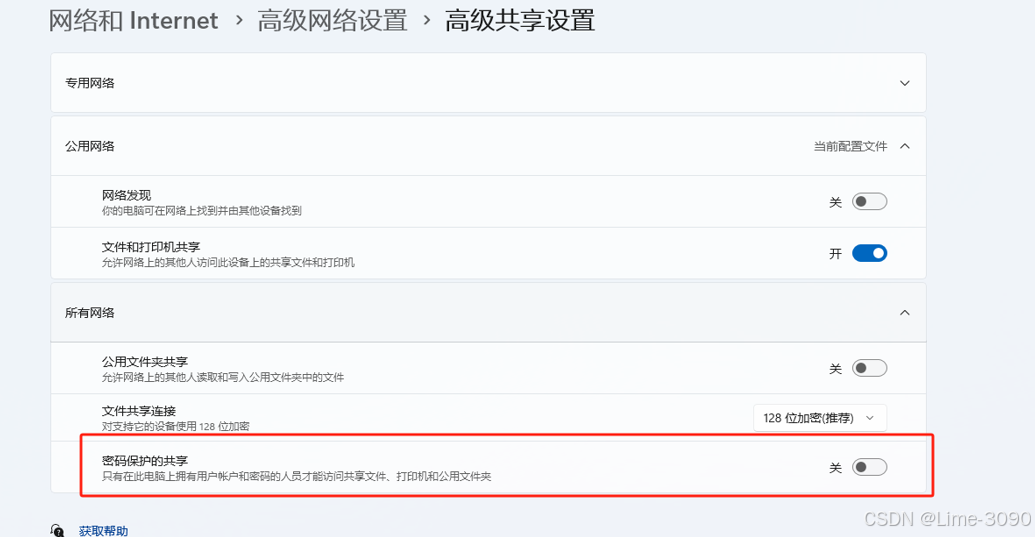Collapse the 所有网络 section chevron

[x=905, y=313]
